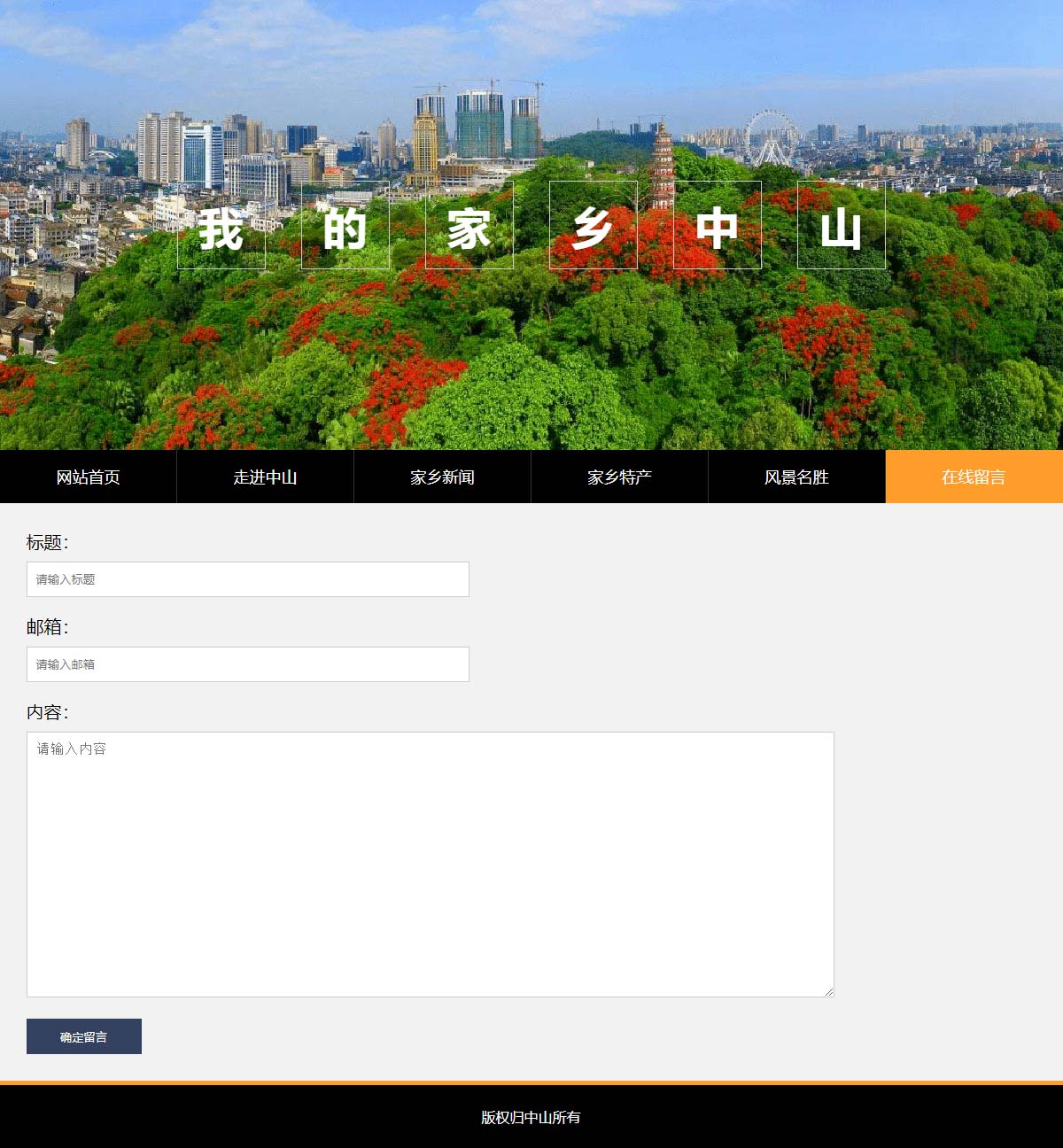The height and width of the screenshot is (1148, 1063).
Task: Click the 家 character box in banner
Action: pos(469,225)
